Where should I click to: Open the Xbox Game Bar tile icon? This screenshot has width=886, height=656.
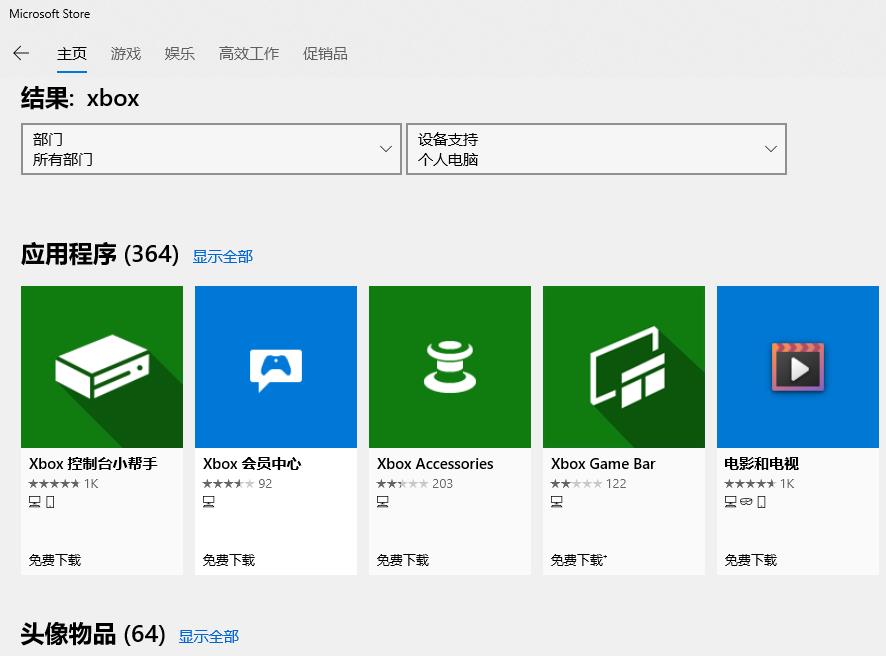(x=623, y=366)
